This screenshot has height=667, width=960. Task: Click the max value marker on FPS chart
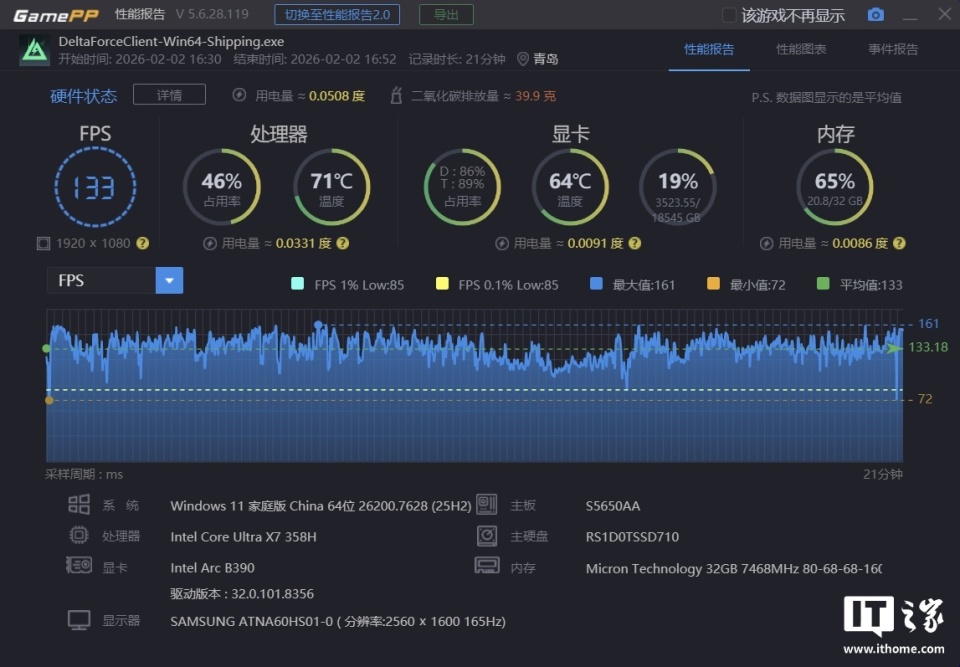[318, 325]
